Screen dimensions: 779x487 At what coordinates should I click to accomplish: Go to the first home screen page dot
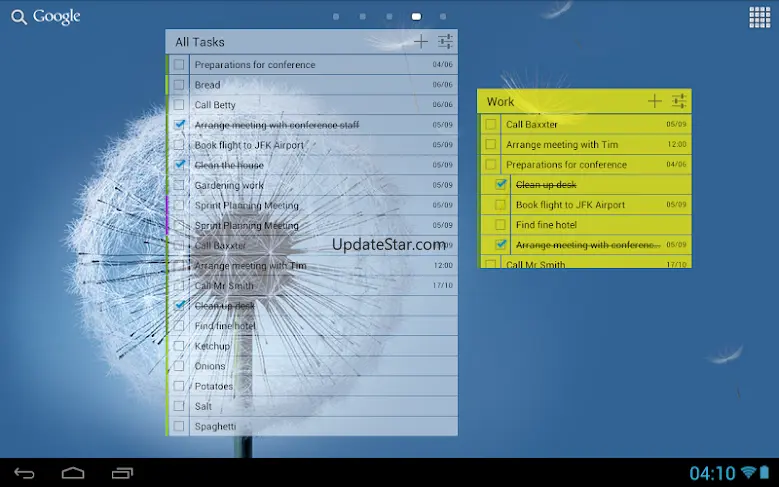pyautogui.click(x=336, y=16)
